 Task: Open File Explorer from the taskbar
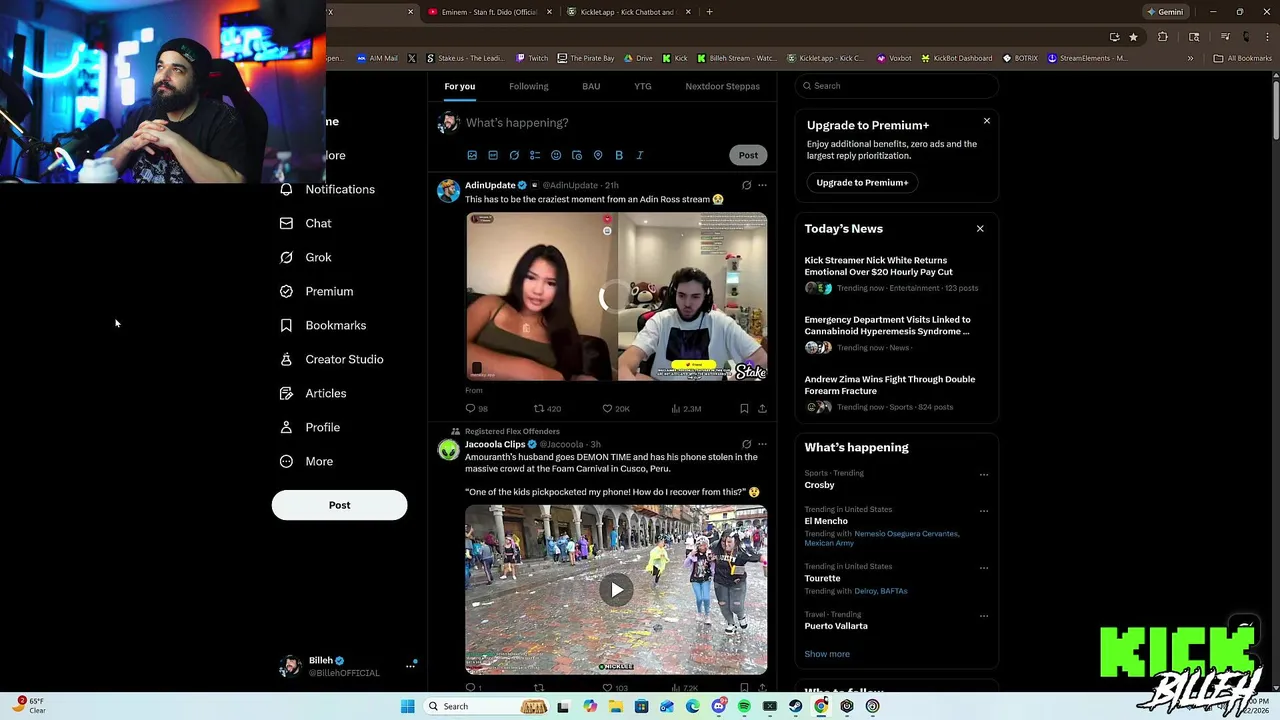[x=615, y=706]
